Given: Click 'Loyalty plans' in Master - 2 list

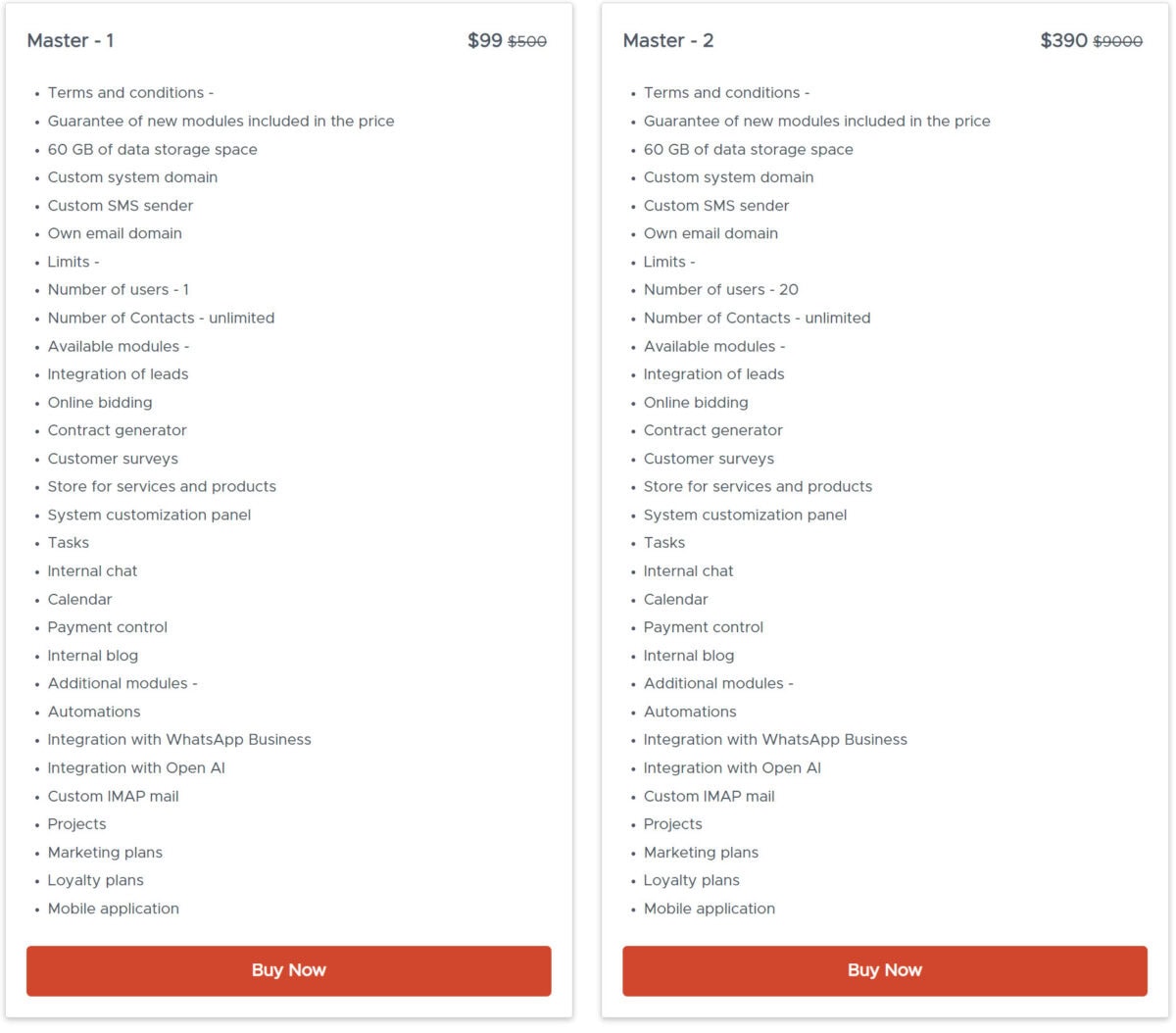Looking at the screenshot, I should 691,880.
